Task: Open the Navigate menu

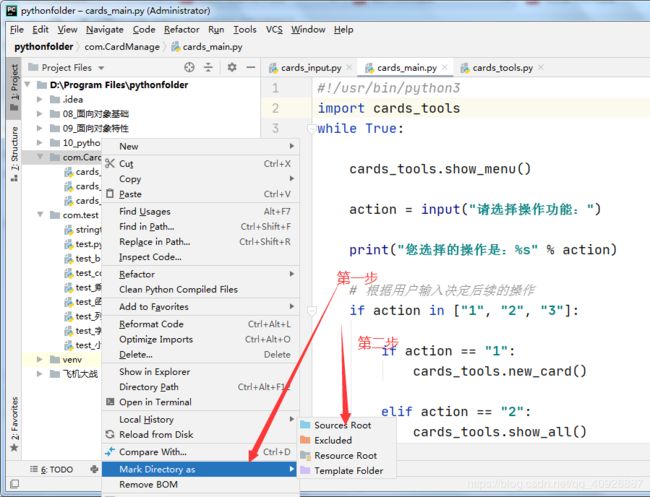Action: [x=105, y=29]
